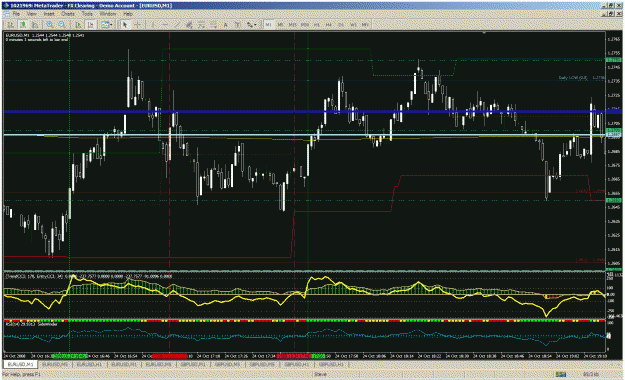Switch to line chart icon
The image size is (625, 380).
(x=35, y=25)
